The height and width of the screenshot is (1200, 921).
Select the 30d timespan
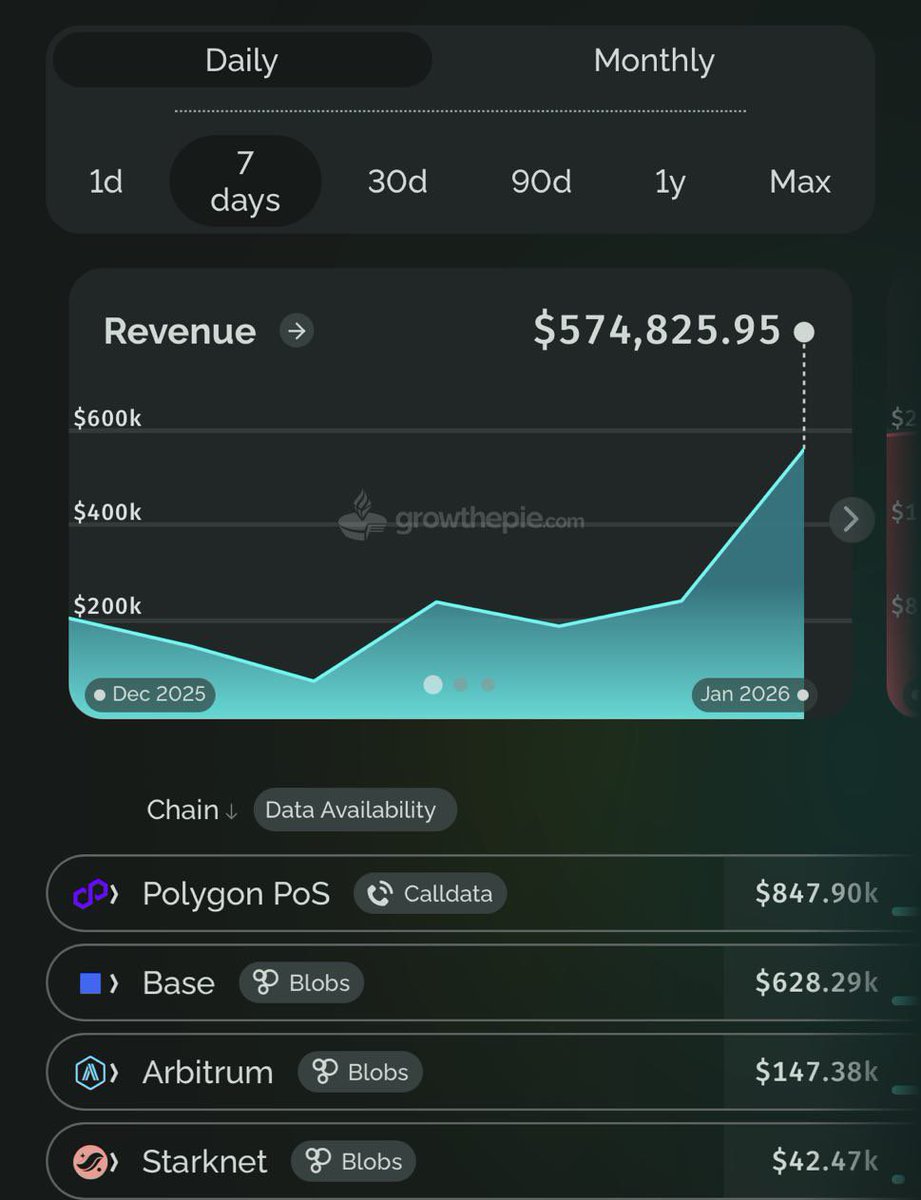397,182
